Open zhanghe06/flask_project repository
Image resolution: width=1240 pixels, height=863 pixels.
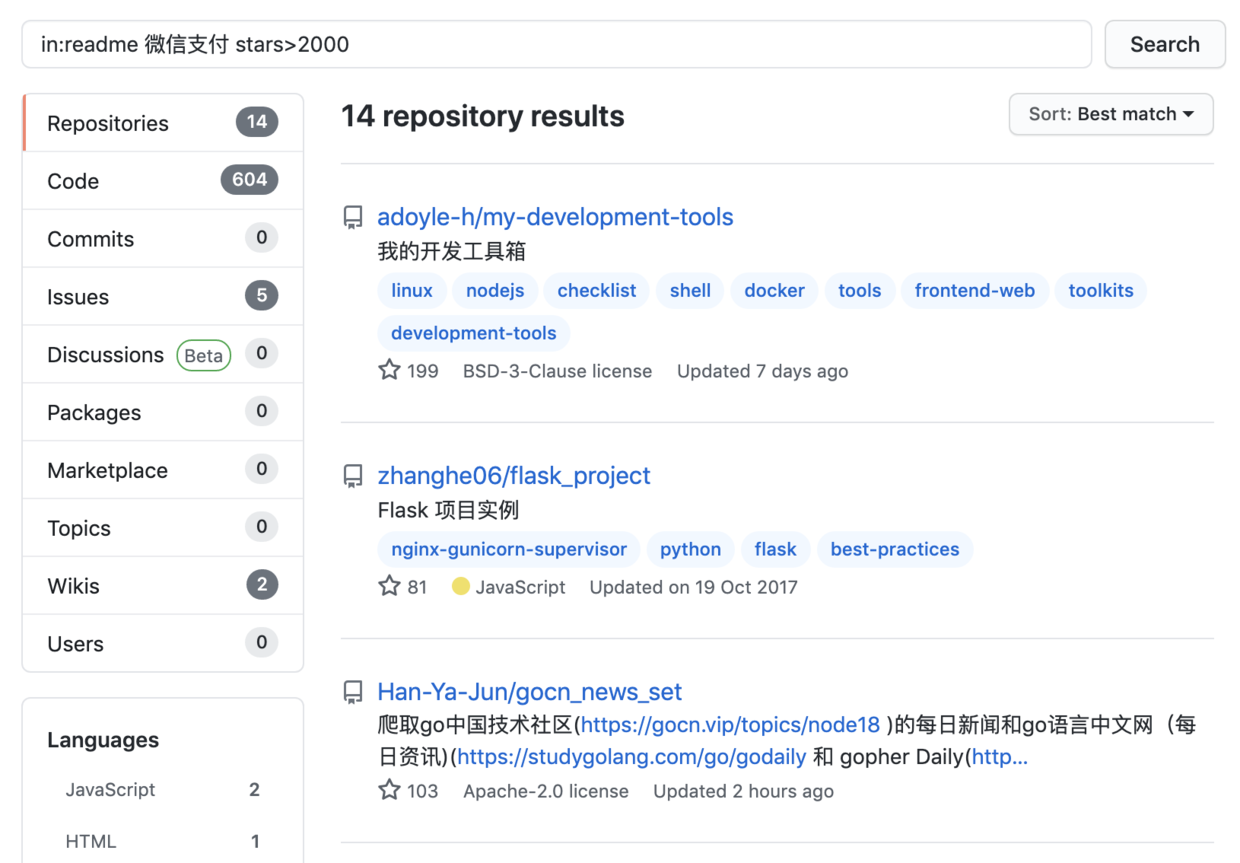pyautogui.click(x=514, y=476)
